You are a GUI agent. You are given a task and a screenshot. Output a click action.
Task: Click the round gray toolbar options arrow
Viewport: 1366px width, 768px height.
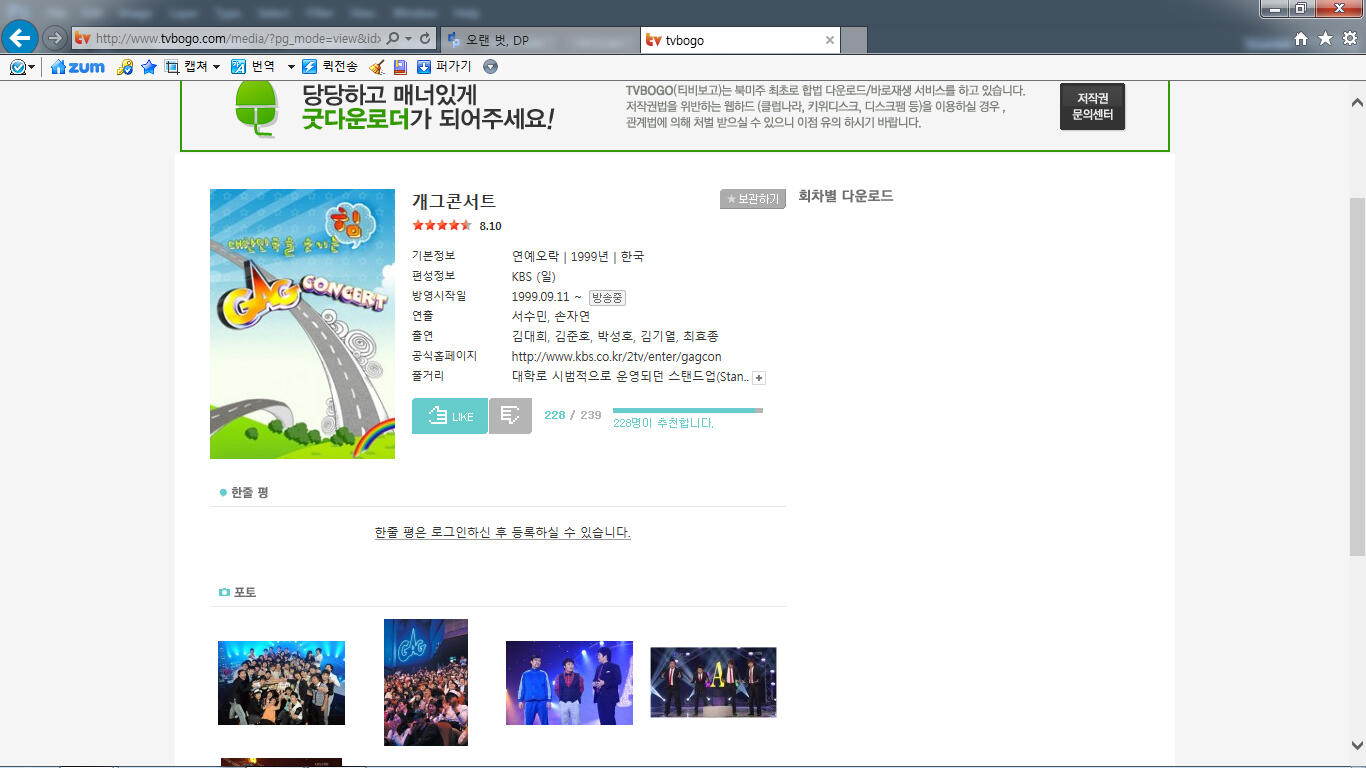point(490,67)
